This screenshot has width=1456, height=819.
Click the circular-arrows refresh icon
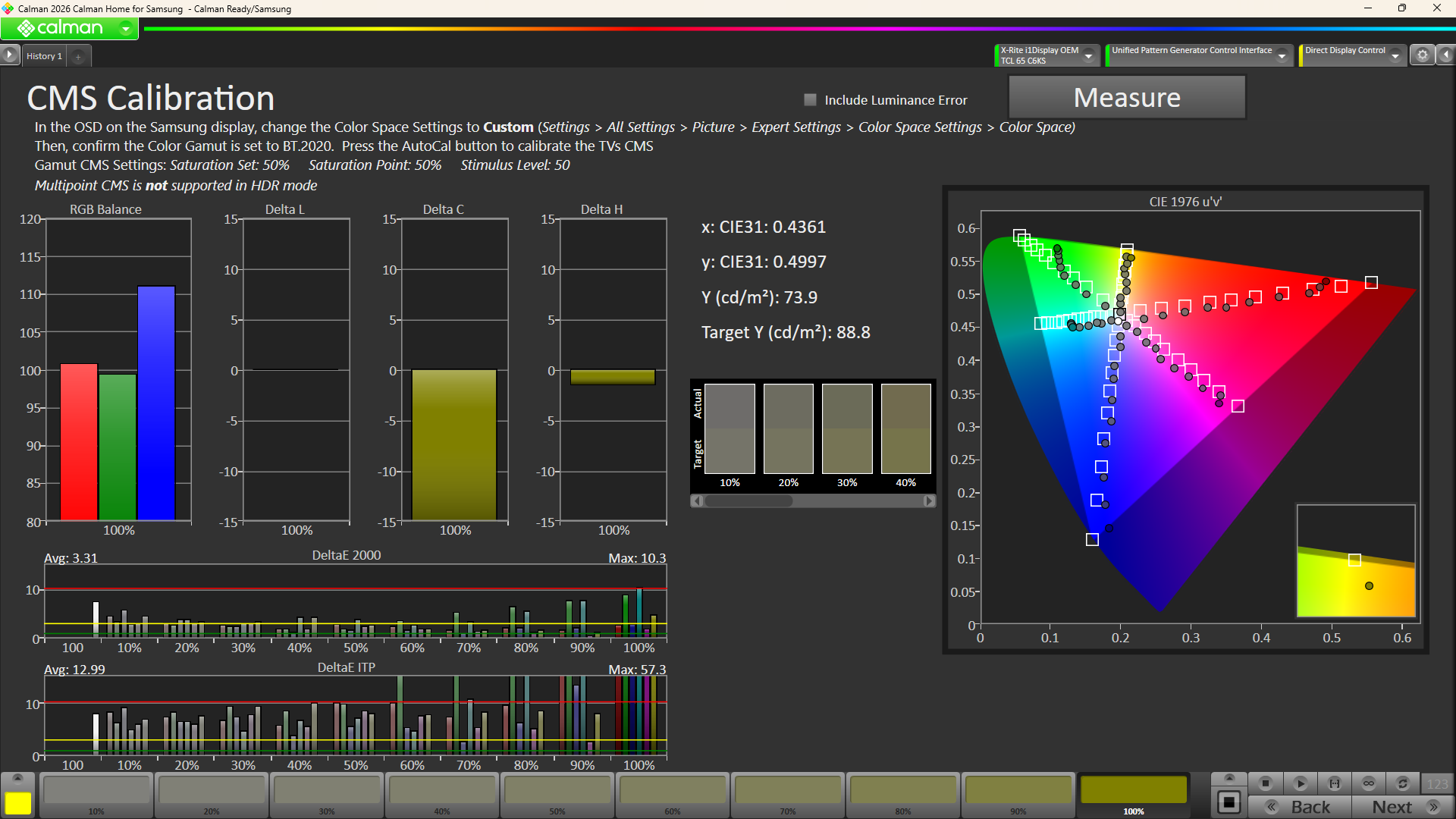1403,783
